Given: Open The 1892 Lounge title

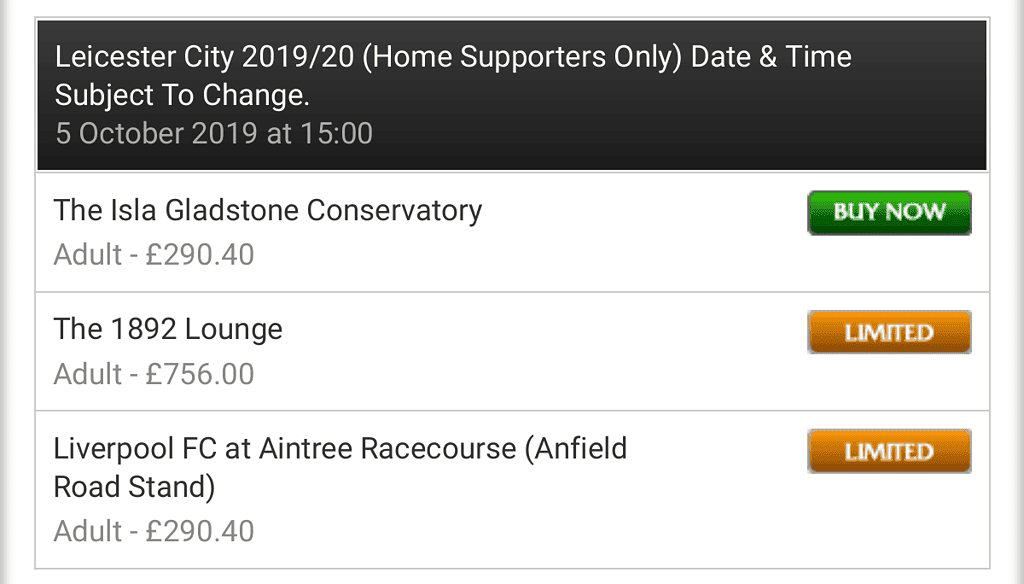Looking at the screenshot, I should pos(168,330).
